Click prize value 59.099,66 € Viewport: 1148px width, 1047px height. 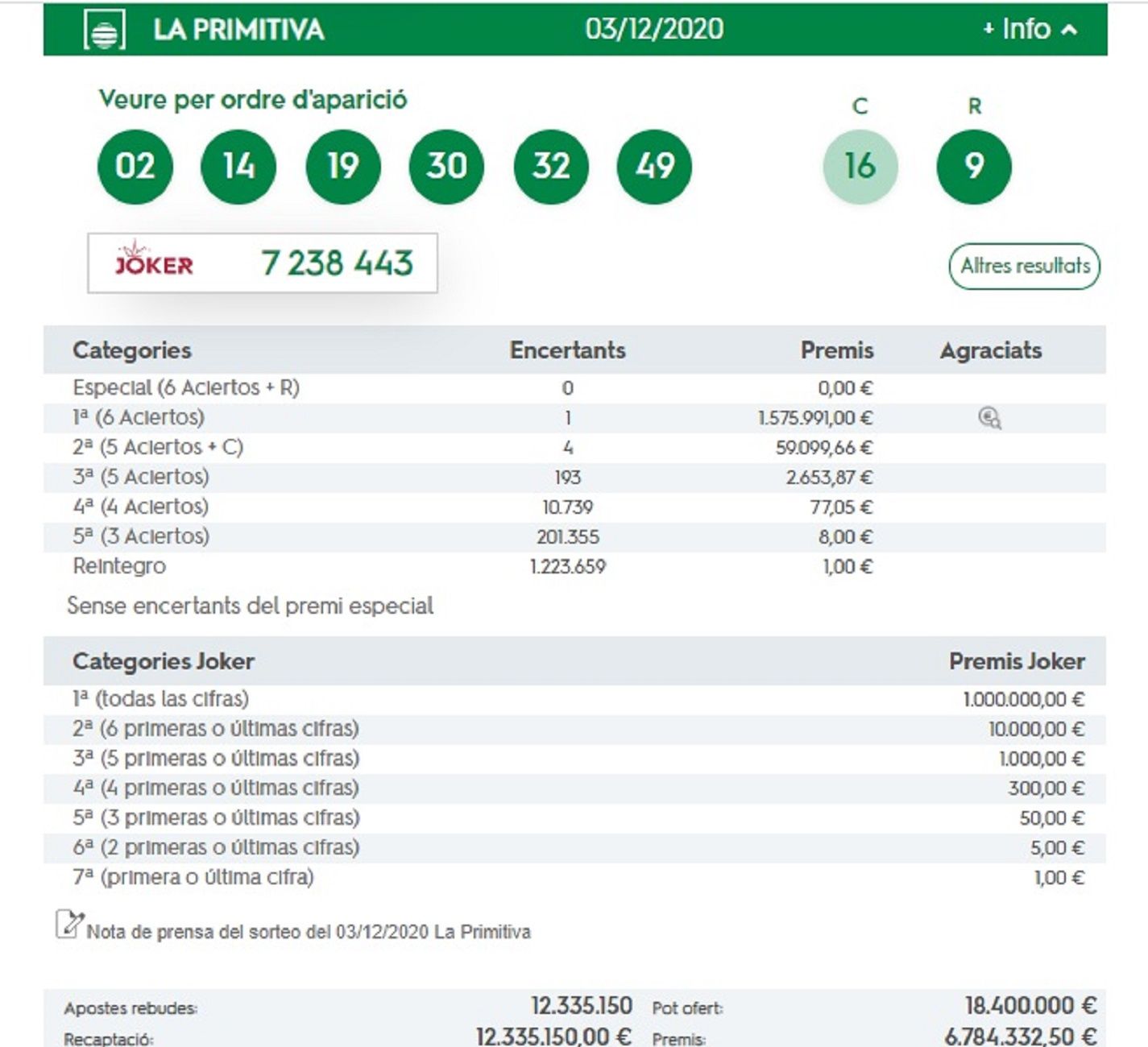tap(824, 448)
